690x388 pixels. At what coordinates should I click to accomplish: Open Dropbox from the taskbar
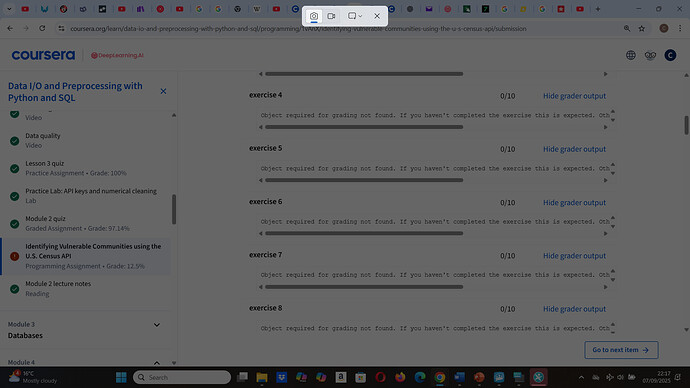point(282,377)
